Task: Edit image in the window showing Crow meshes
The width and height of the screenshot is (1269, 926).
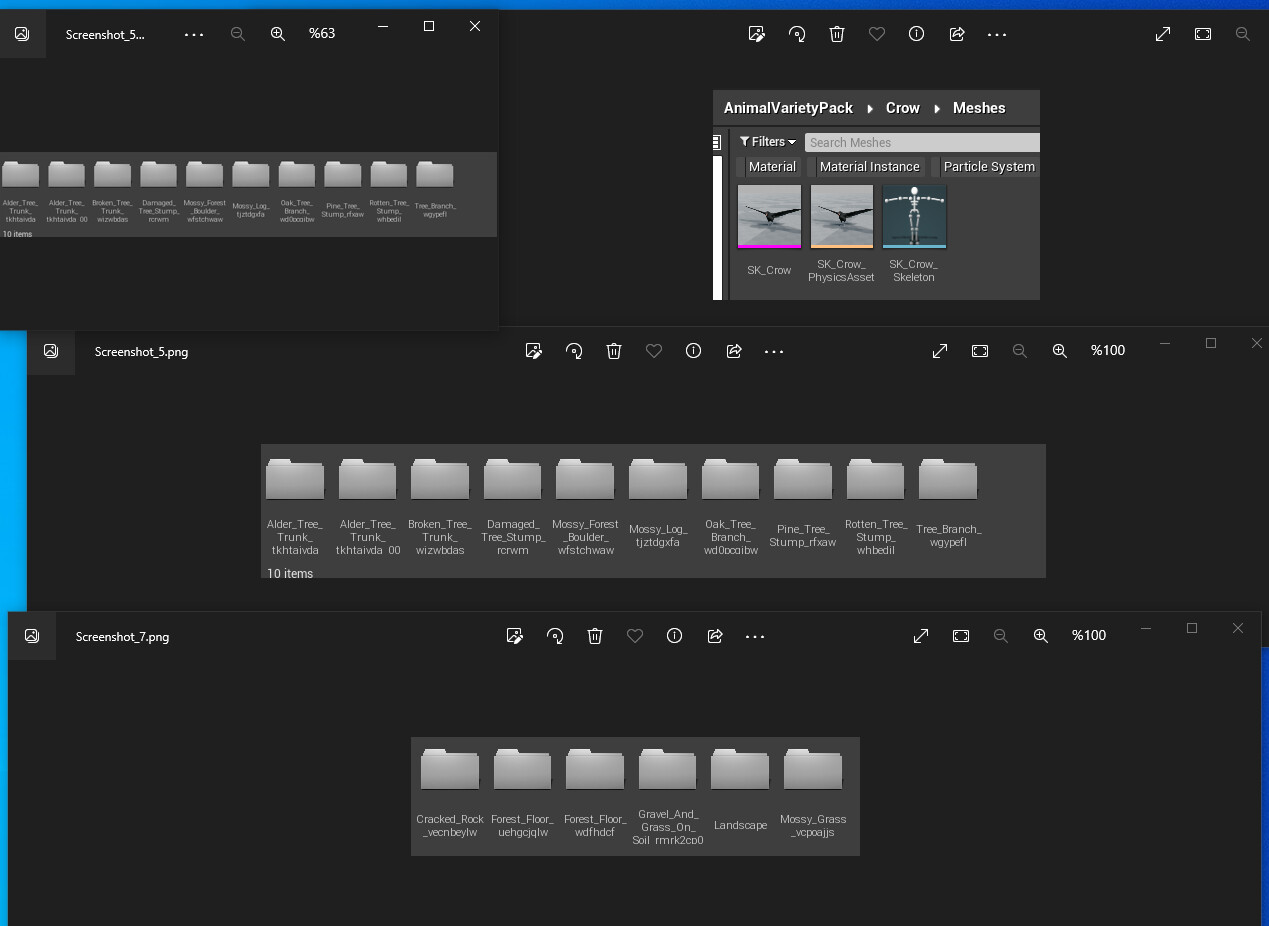Action: tap(757, 34)
